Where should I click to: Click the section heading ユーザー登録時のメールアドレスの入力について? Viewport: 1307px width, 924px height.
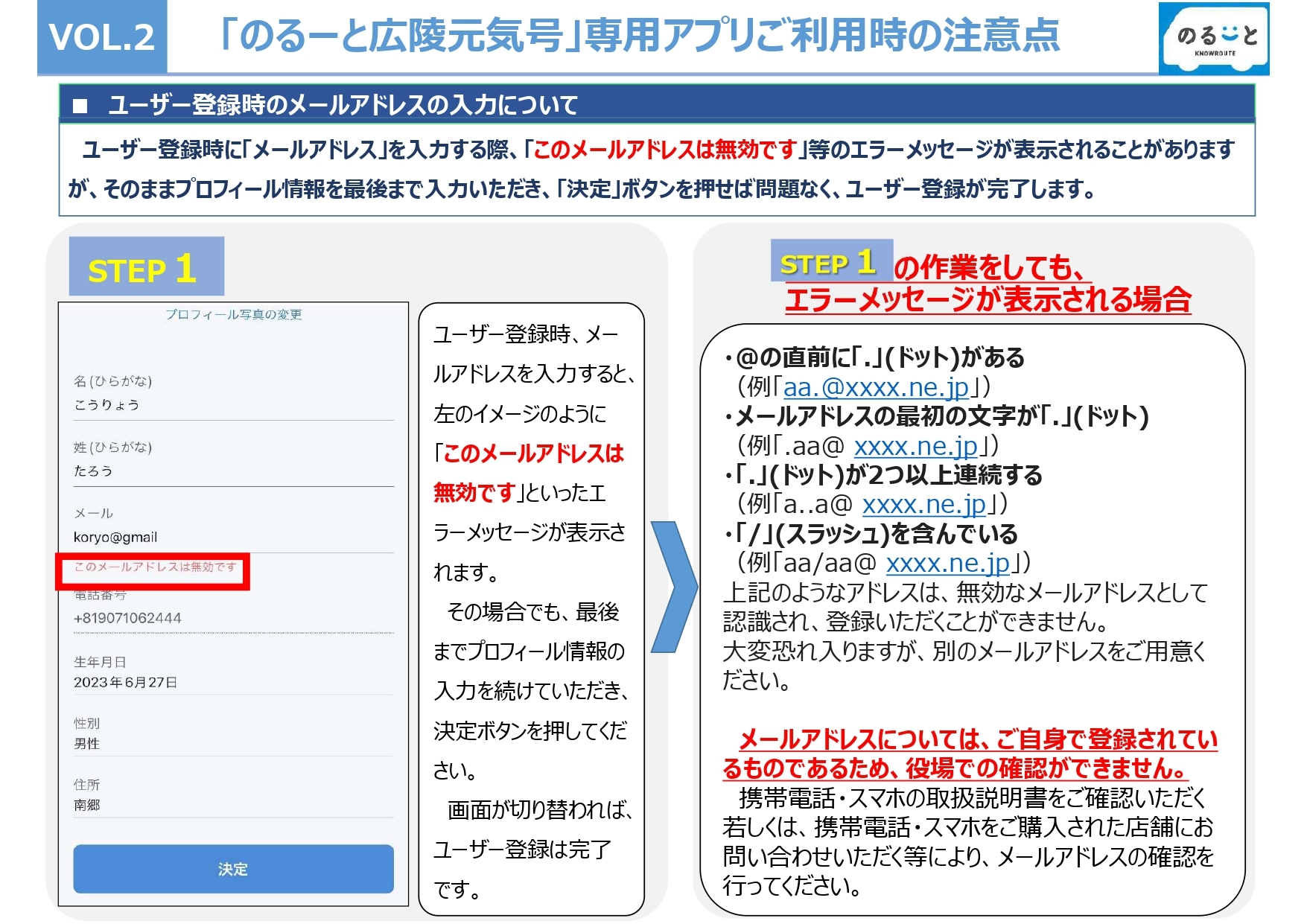coord(343,105)
